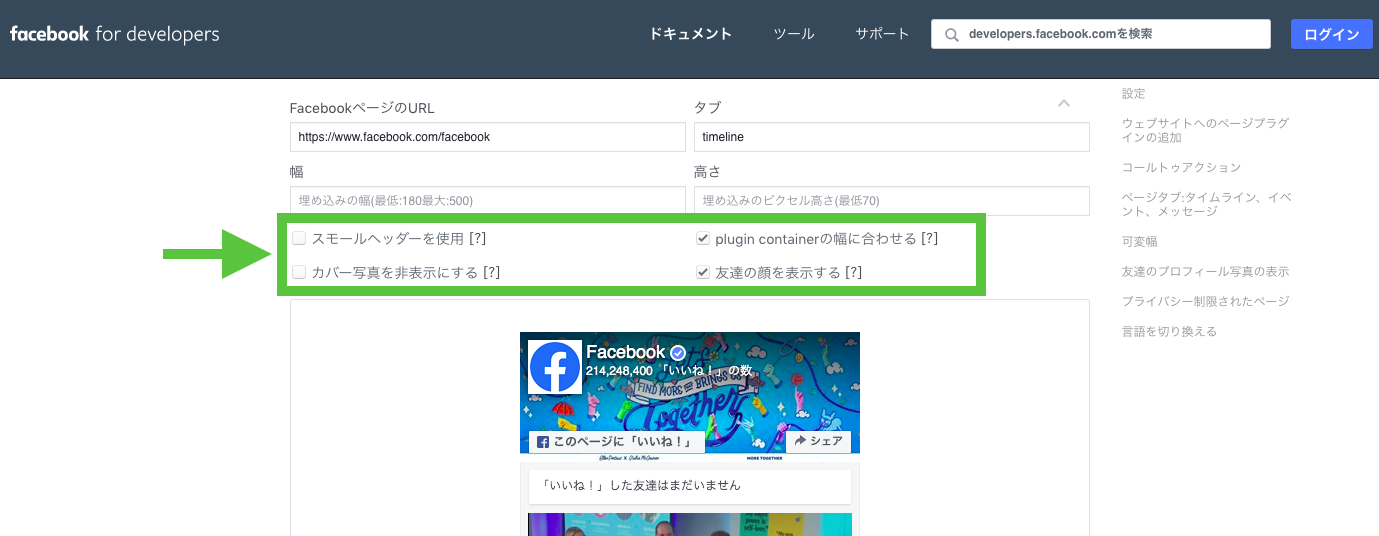Screen dimensions: 1379x536
Task: Click the ログイン button
Action: (x=1331, y=34)
